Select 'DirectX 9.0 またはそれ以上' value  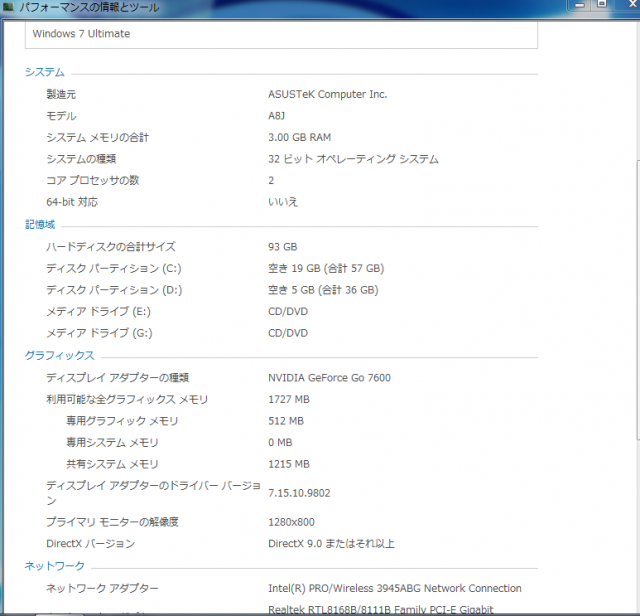point(331,544)
